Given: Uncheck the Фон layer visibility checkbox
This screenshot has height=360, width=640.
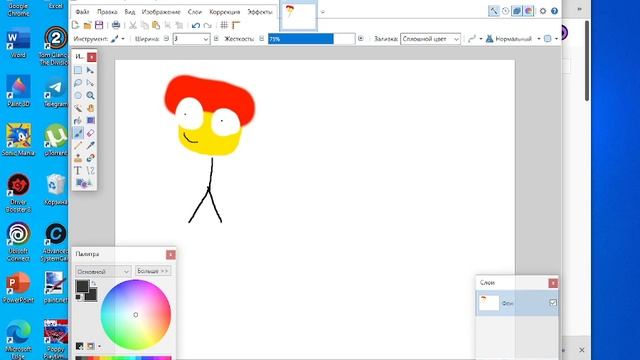Looking at the screenshot, I should (553, 303).
